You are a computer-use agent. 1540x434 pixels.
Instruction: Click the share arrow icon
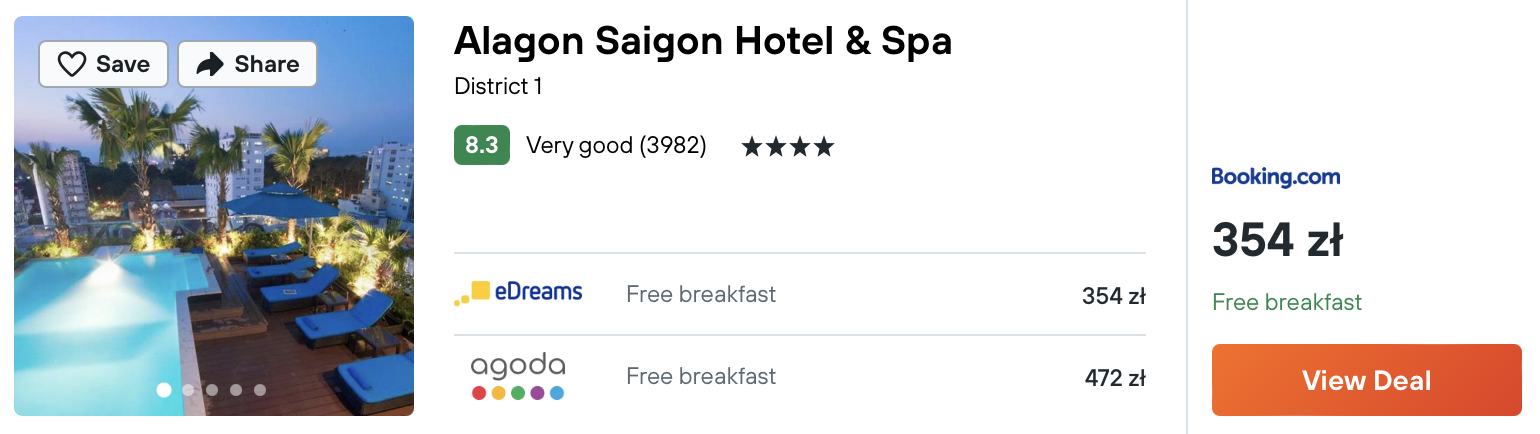(210, 65)
